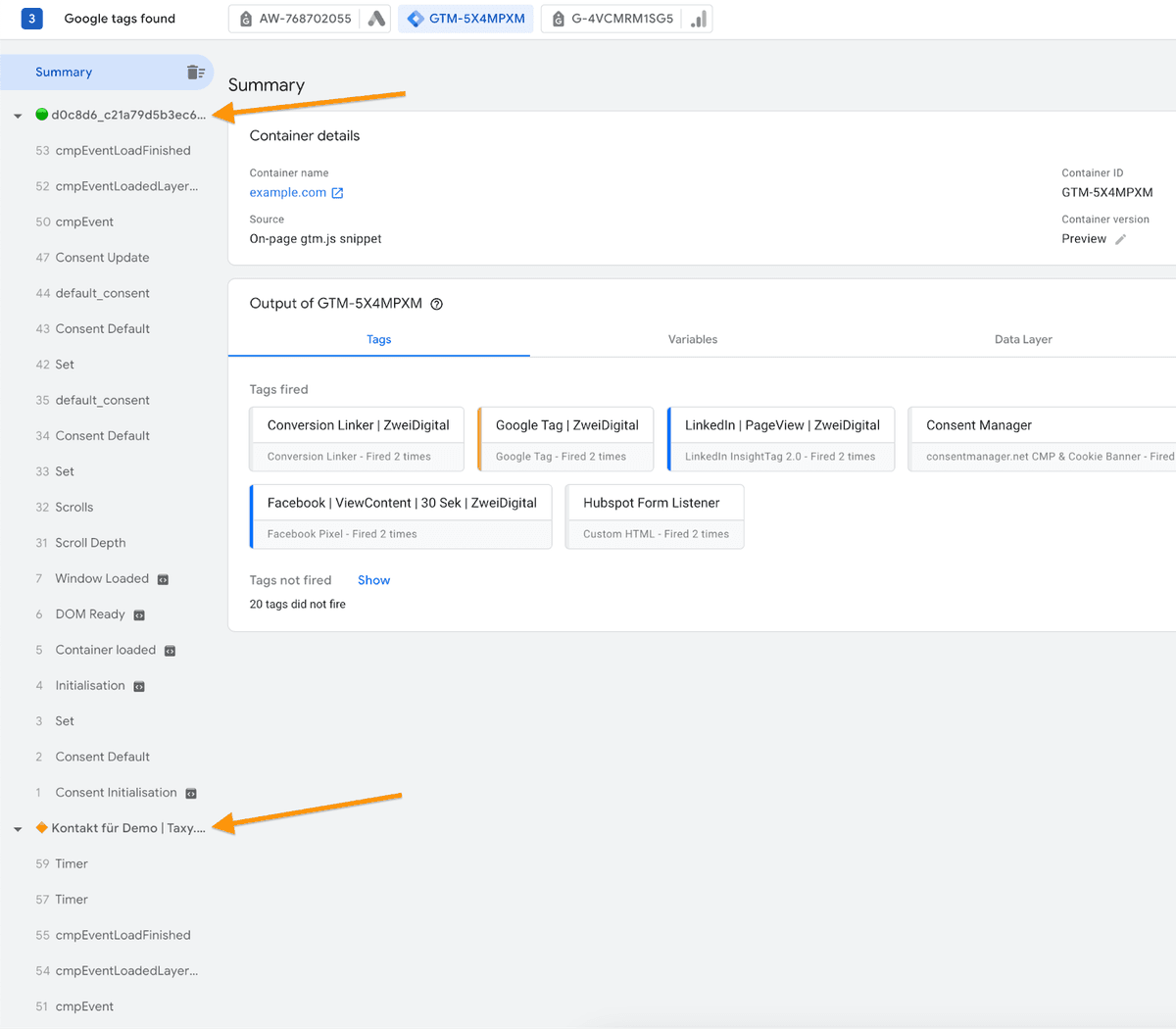Screen dimensions: 1176x1029
Task: Click the blue '3' Google tags found badge
Action: point(30,18)
